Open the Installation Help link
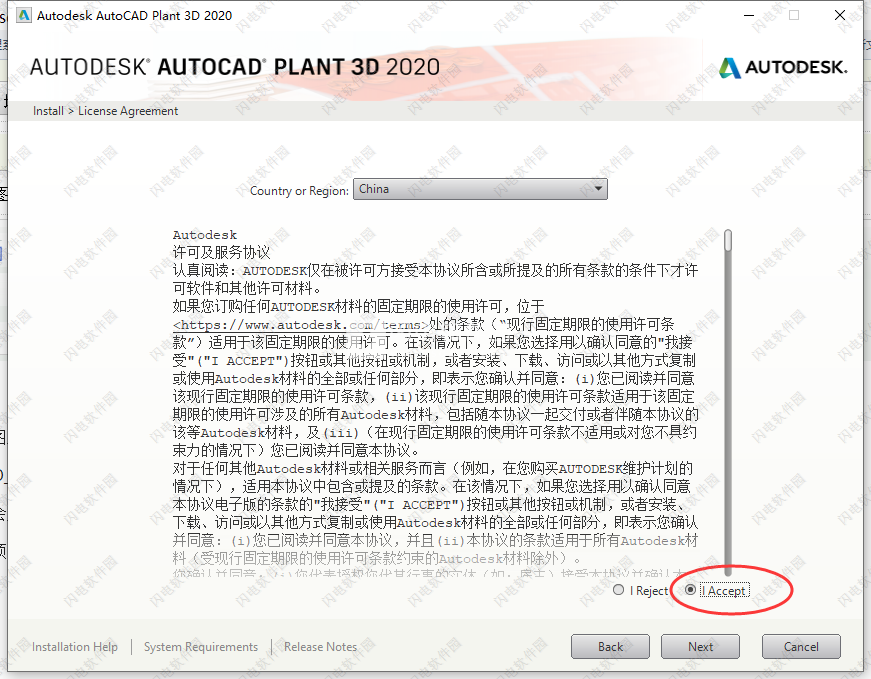 click(74, 647)
